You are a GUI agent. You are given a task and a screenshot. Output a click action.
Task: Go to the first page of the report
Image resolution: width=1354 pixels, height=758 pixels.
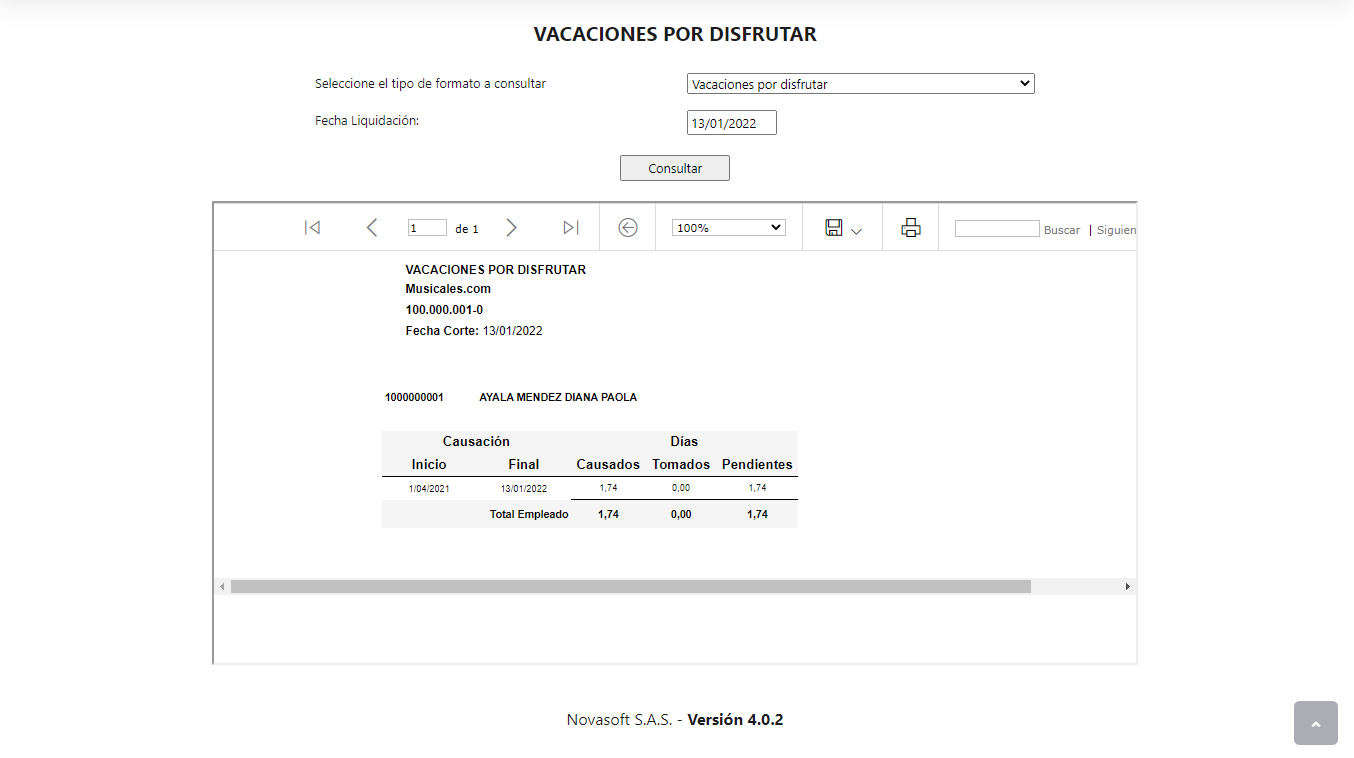coord(312,227)
